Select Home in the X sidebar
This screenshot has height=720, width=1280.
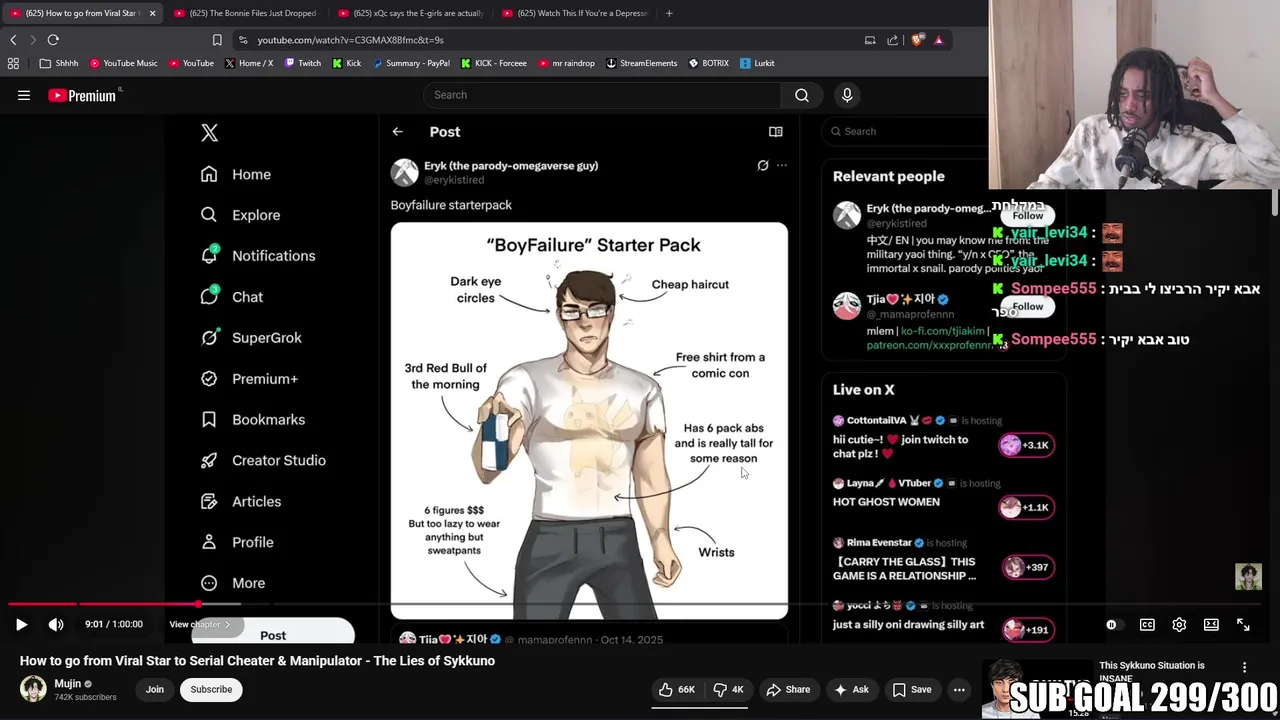pyautogui.click(x=236, y=174)
